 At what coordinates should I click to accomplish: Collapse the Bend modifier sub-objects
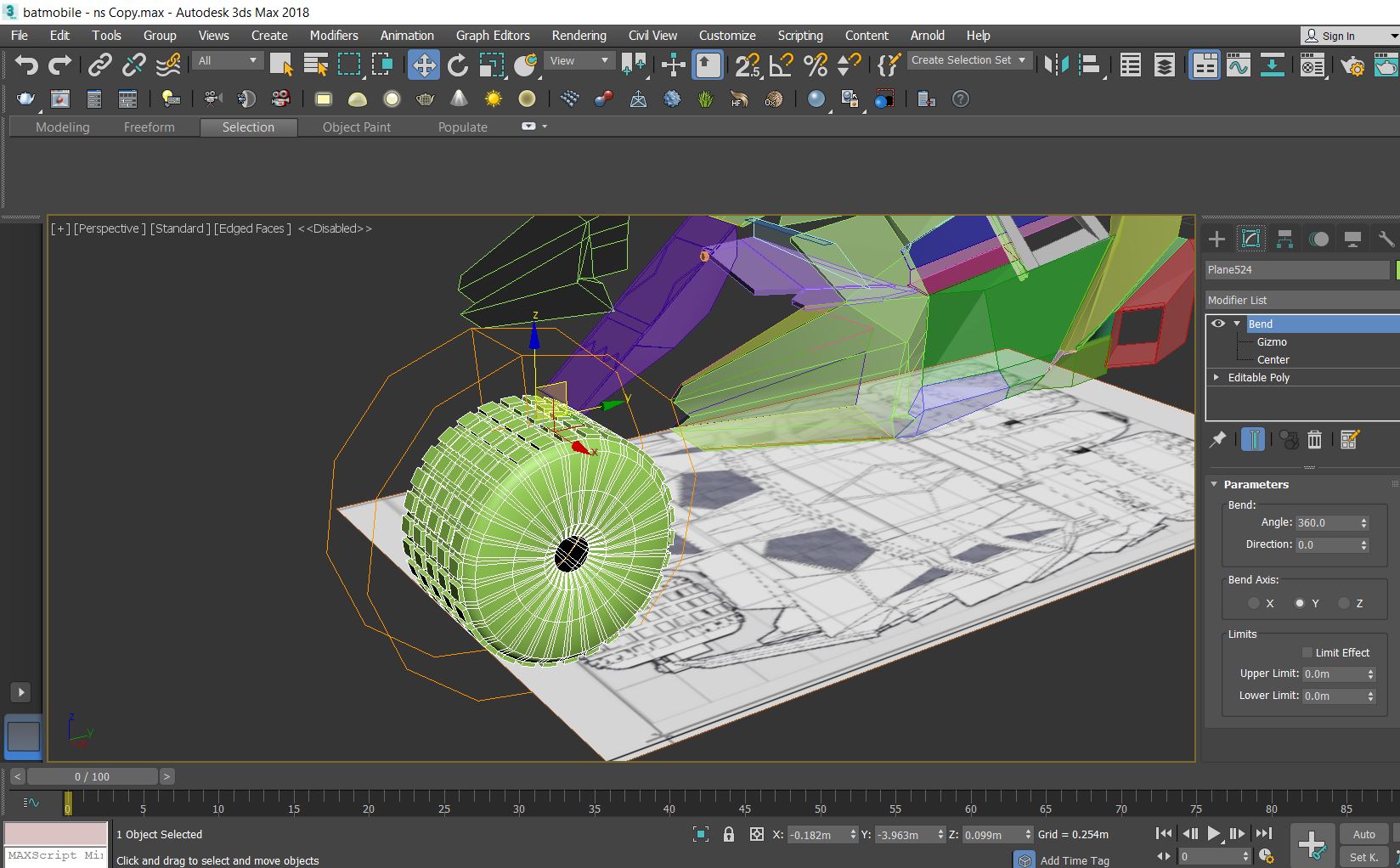coord(1238,324)
